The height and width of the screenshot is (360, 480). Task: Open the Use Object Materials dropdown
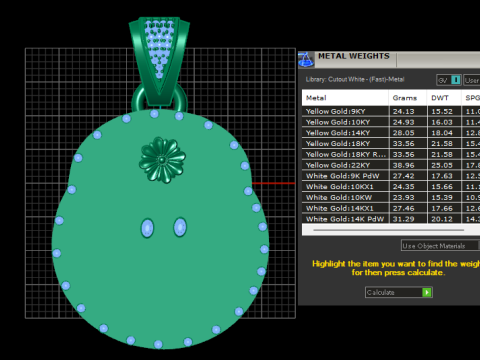(x=440, y=246)
